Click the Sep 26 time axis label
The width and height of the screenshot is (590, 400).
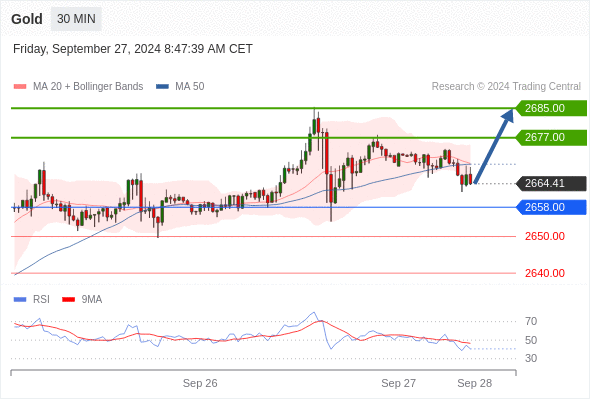coord(200,383)
